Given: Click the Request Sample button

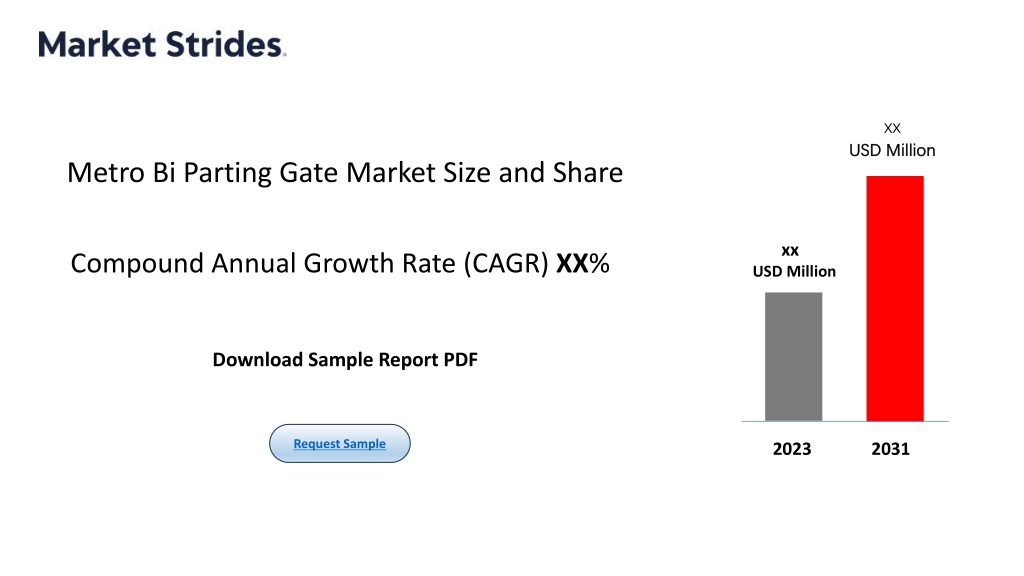Looking at the screenshot, I should 340,443.
